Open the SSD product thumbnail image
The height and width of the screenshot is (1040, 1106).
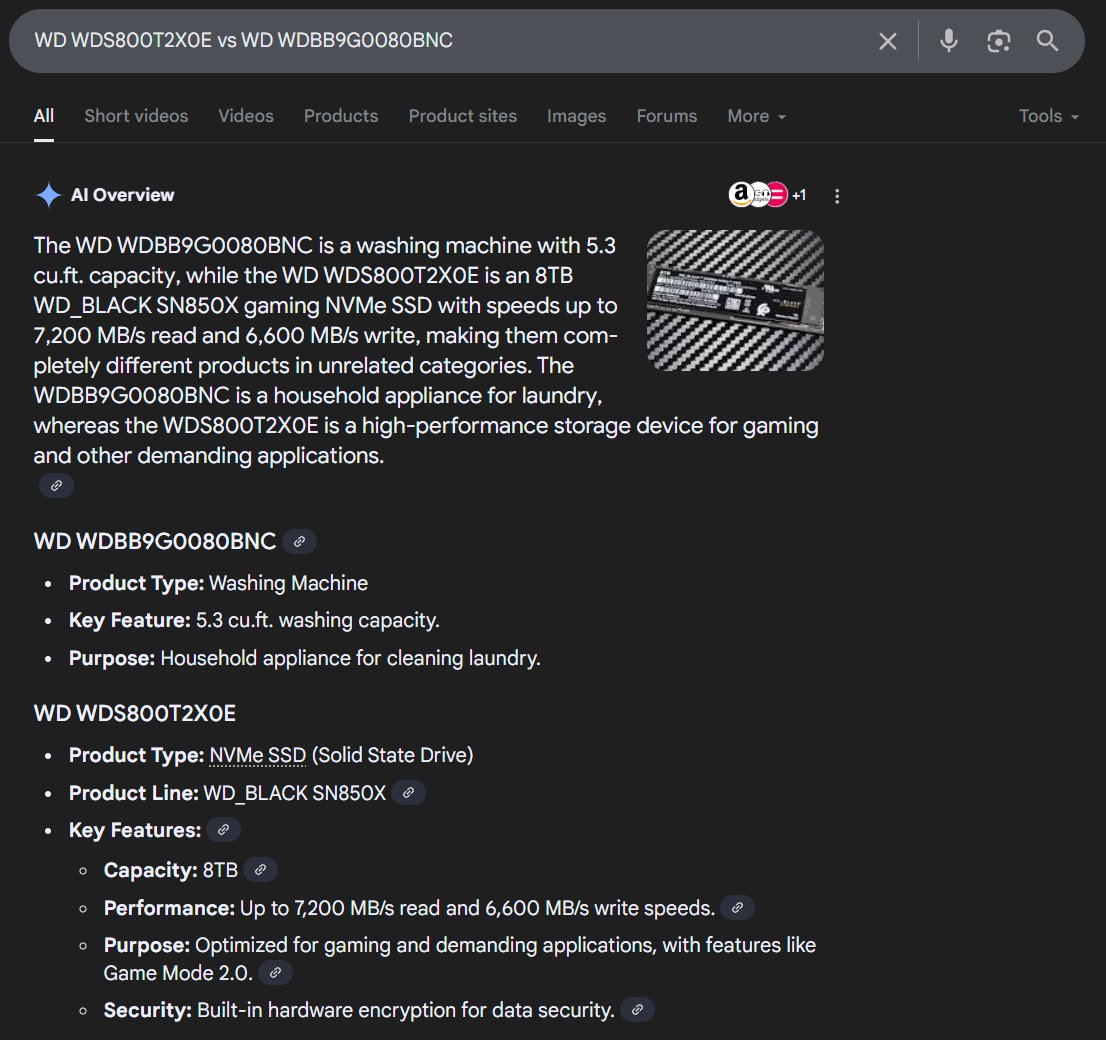[735, 301]
